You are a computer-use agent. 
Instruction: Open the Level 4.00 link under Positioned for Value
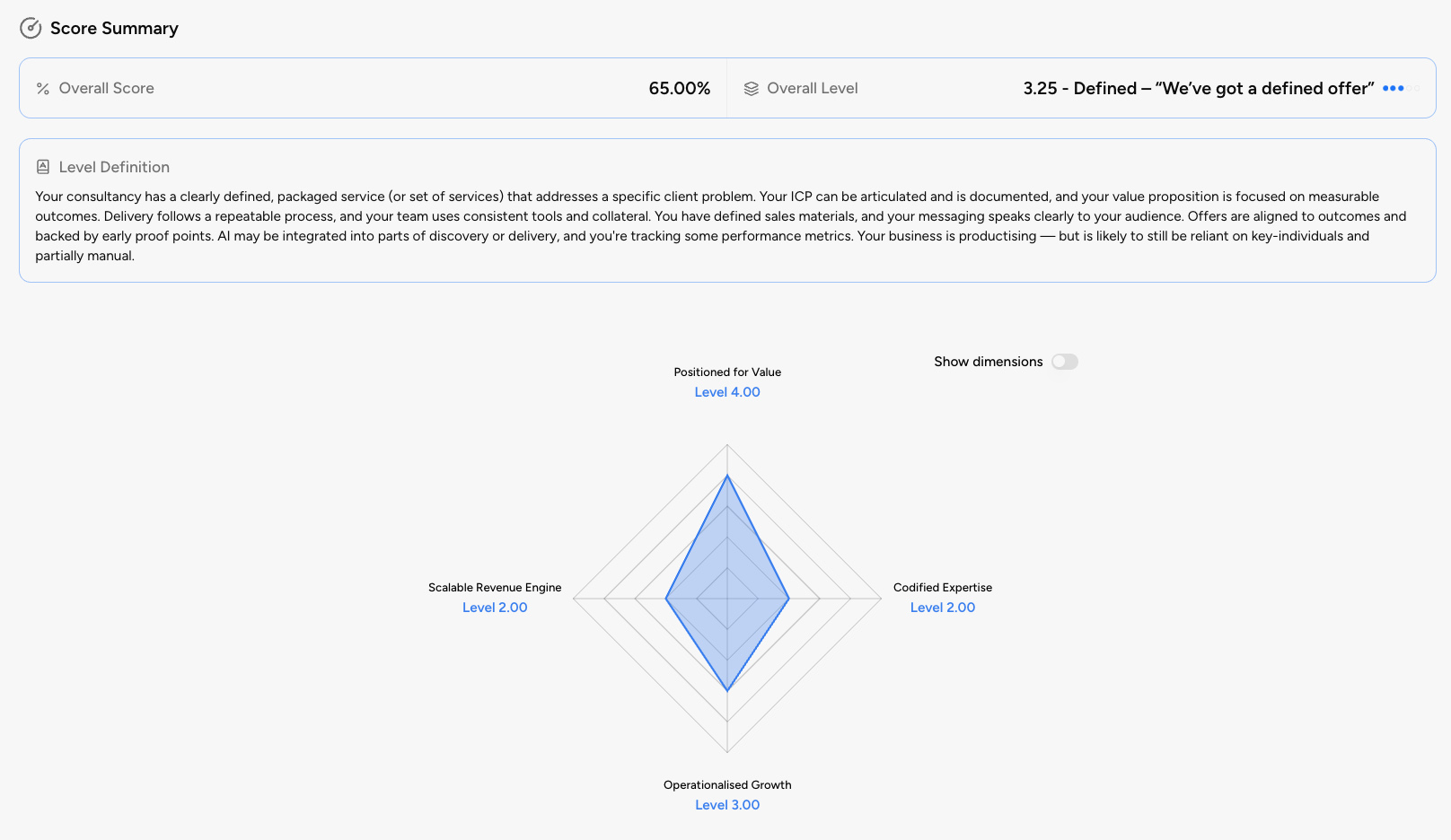[727, 392]
